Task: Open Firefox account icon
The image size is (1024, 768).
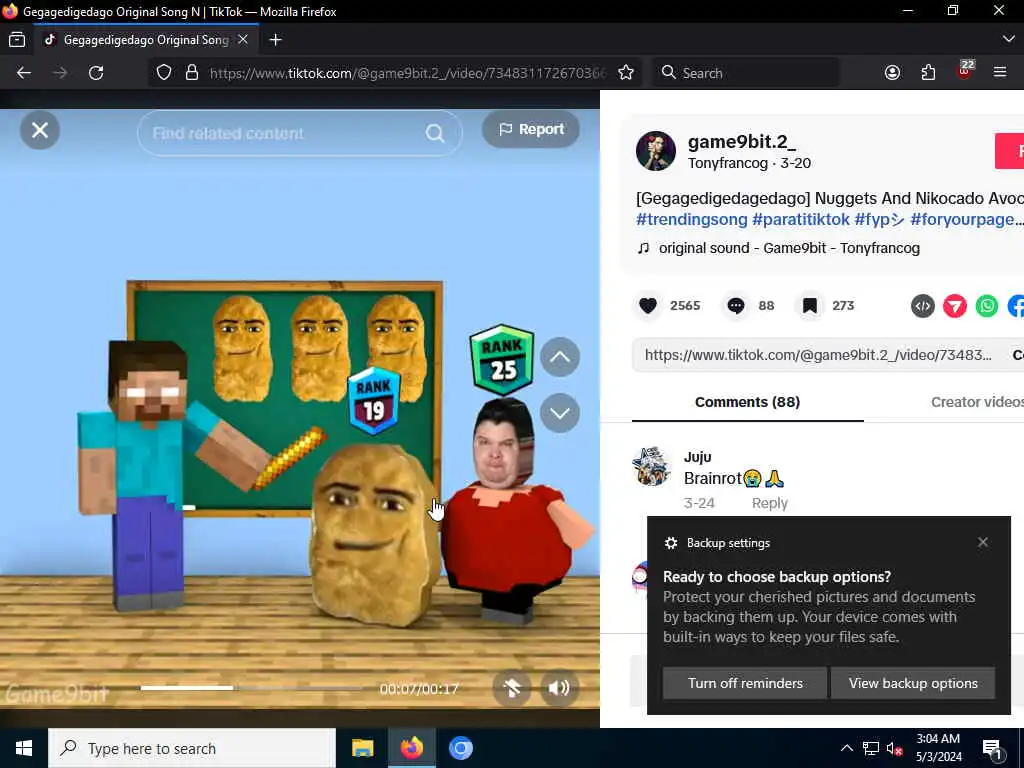Action: (x=892, y=72)
